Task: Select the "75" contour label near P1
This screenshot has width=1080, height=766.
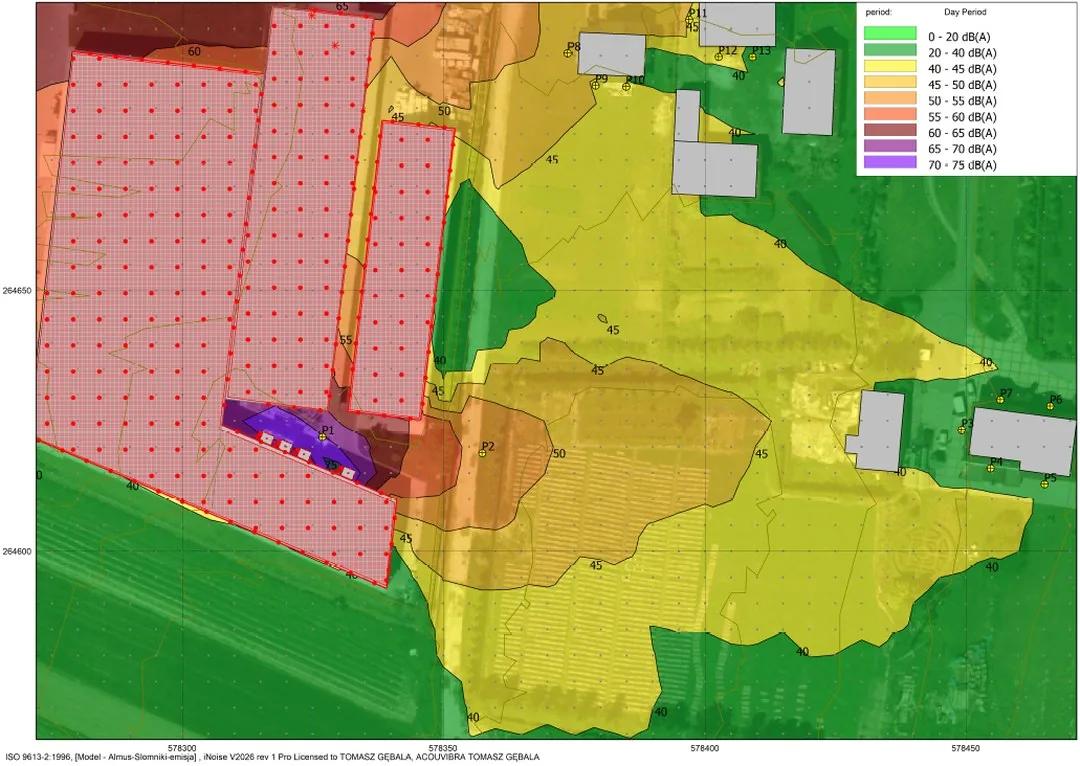Action: [x=331, y=465]
